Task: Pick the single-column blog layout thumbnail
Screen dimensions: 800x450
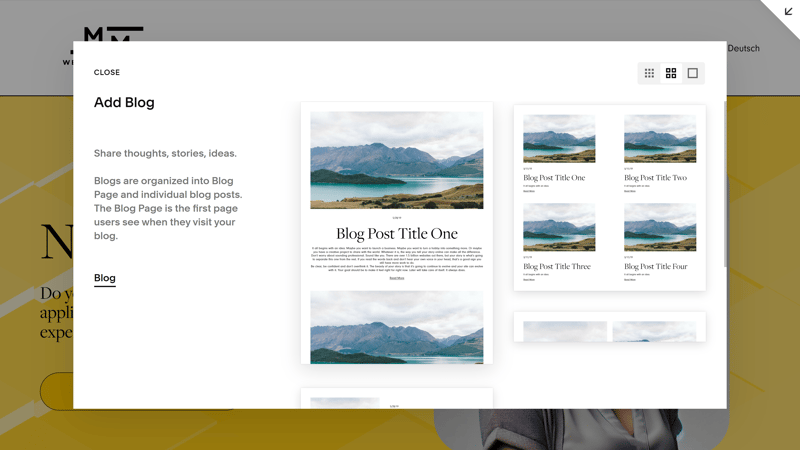Action: (x=397, y=233)
